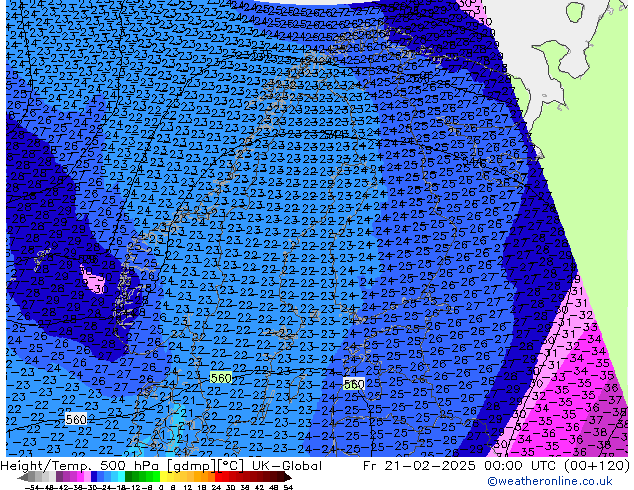Click the half-green half-white 560 contour label
This screenshot has width=634, height=490.
pyautogui.click(x=354, y=384)
